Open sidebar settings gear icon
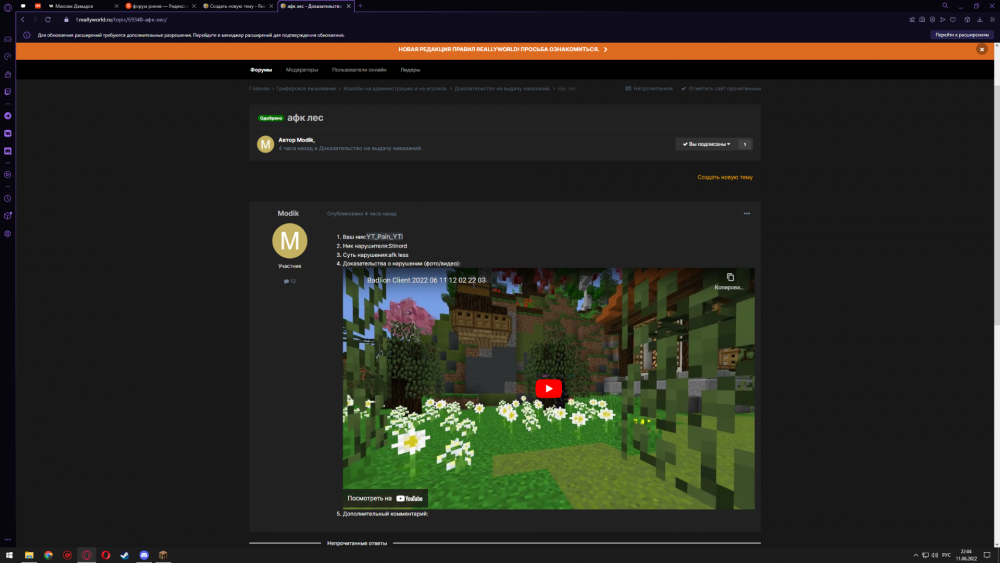 click(x=8, y=233)
